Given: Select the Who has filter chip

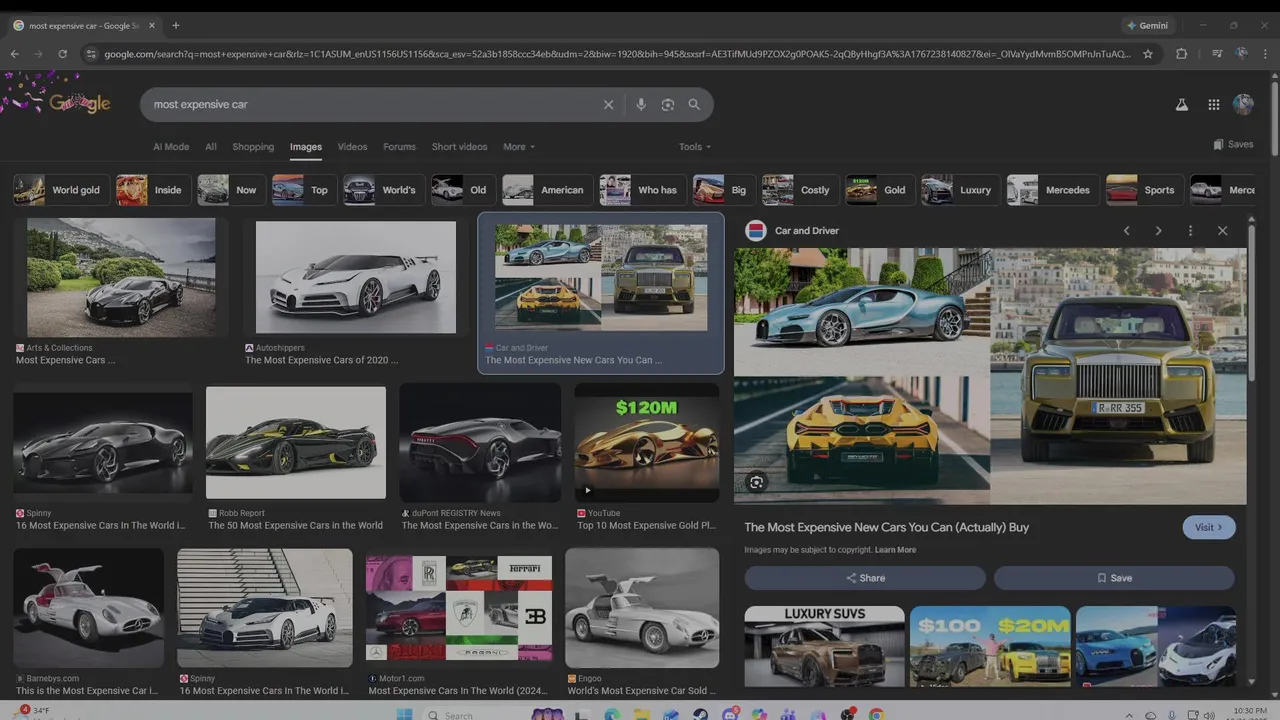Looking at the screenshot, I should [x=642, y=190].
